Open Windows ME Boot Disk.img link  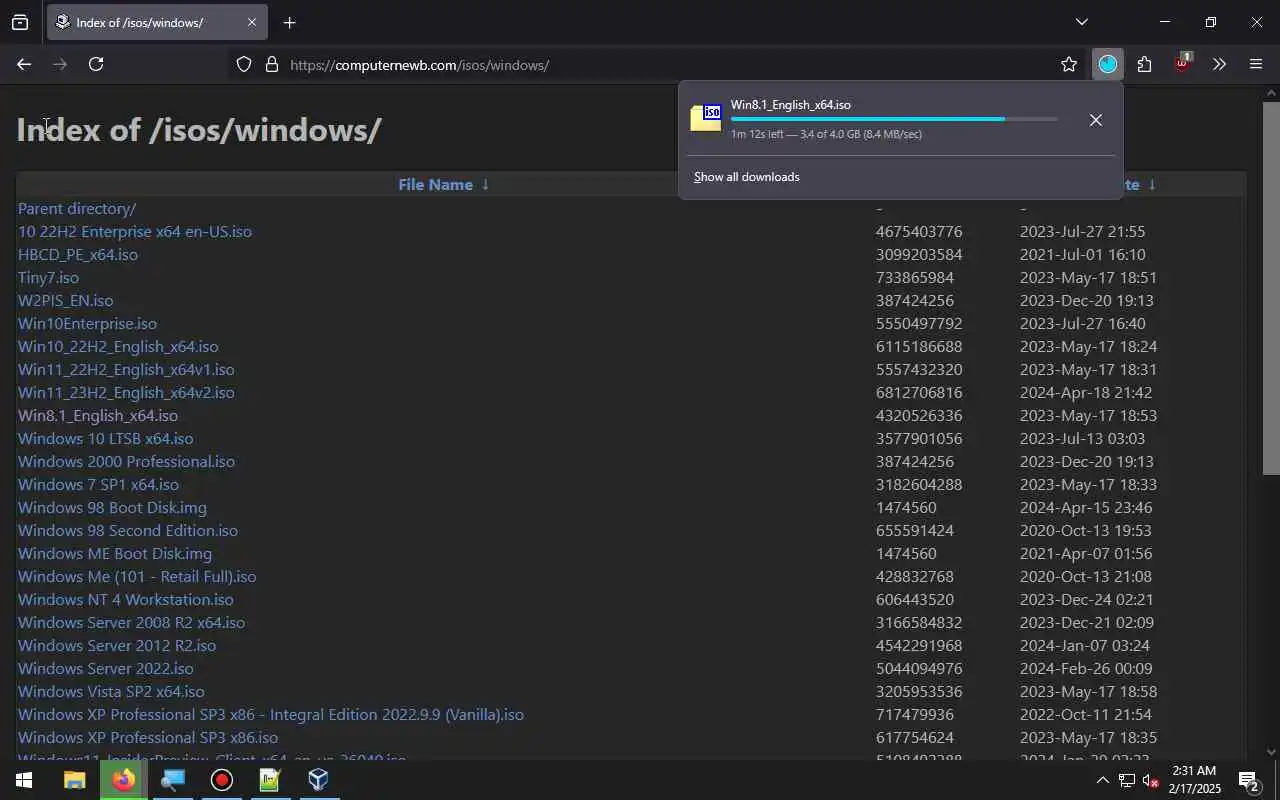coord(115,553)
